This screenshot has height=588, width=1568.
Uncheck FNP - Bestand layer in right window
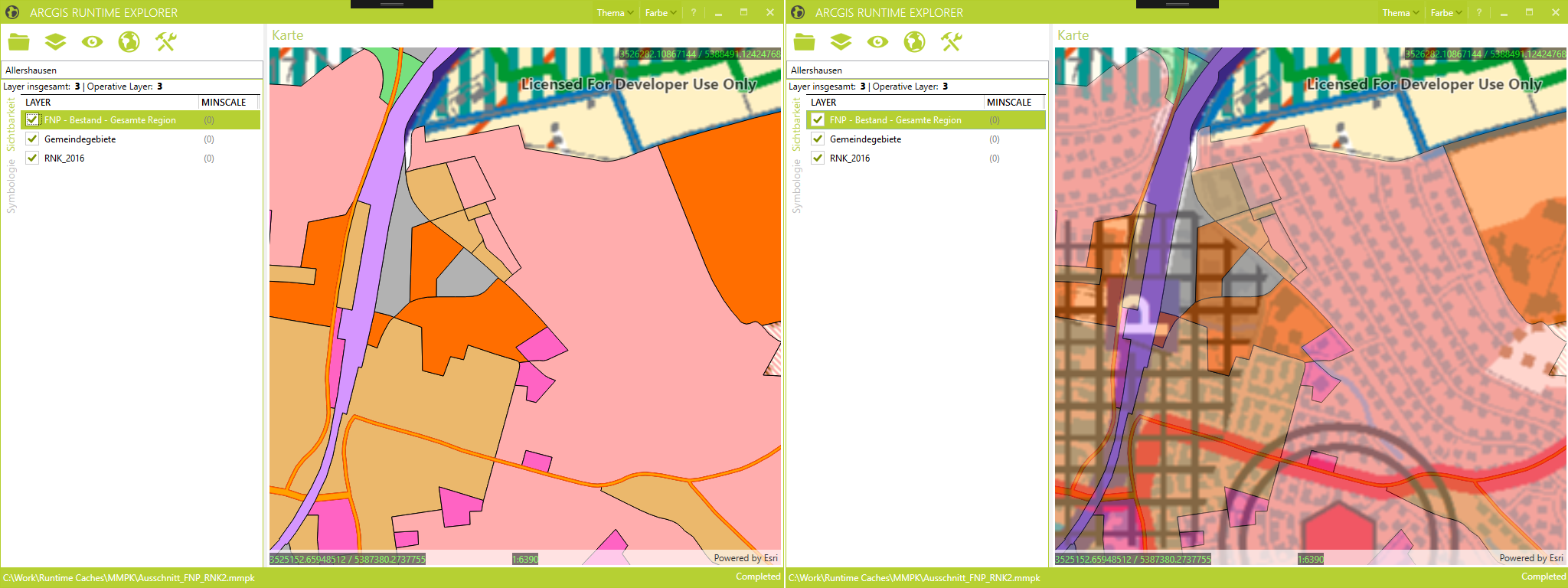(818, 119)
